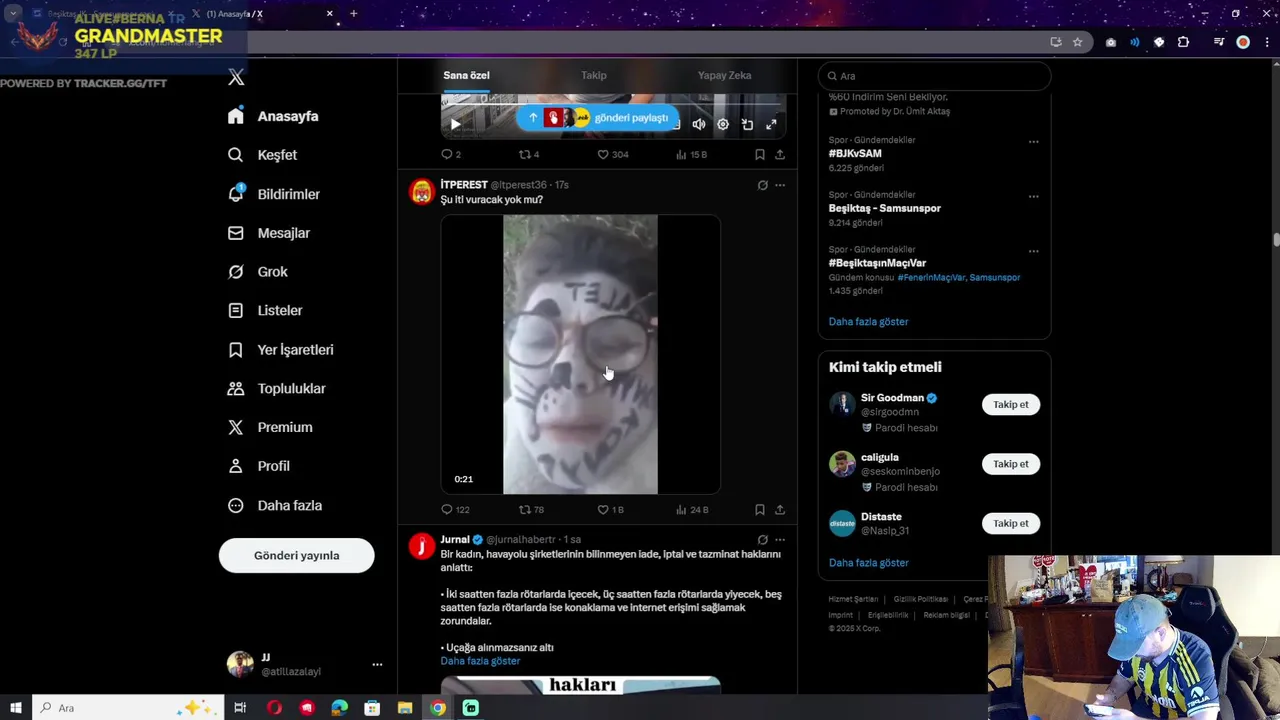Open Profil page
Image resolution: width=1280 pixels, height=720 pixels.
[259, 466]
